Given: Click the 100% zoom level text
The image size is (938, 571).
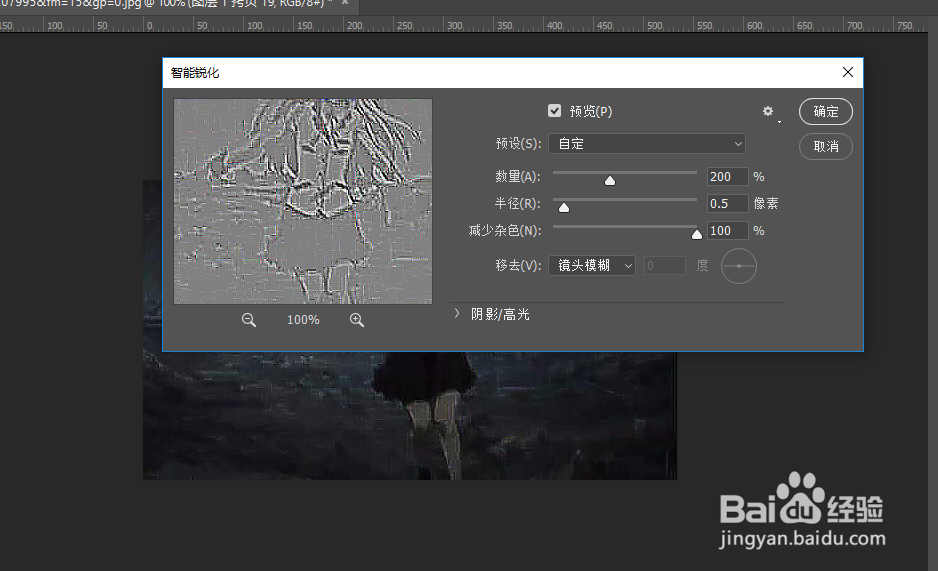Looking at the screenshot, I should click(x=303, y=320).
